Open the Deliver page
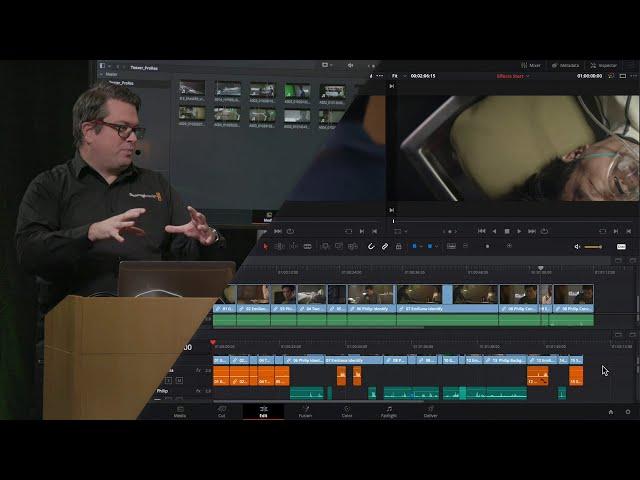640x480 pixels. click(x=430, y=410)
